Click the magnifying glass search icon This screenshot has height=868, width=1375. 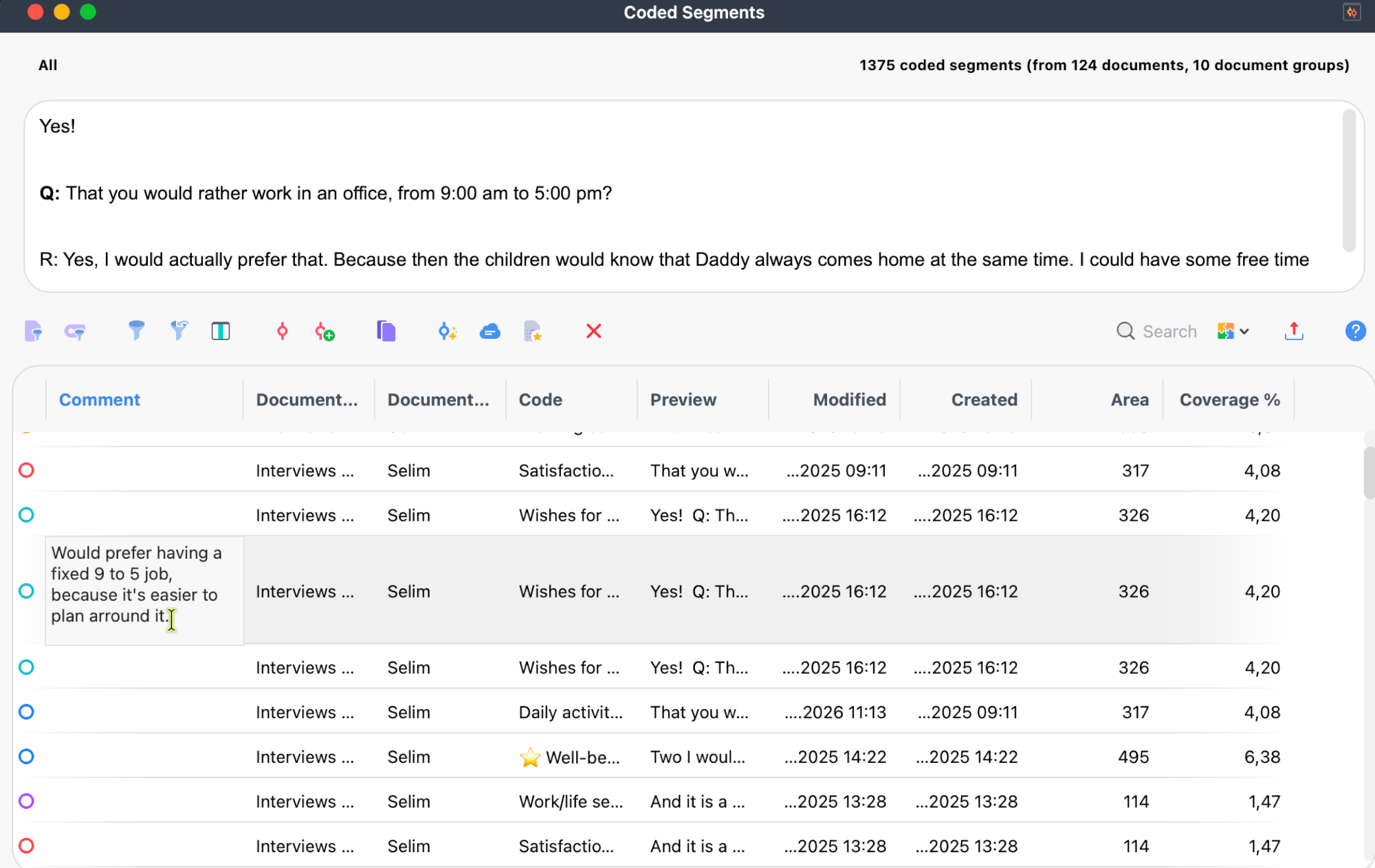(x=1125, y=331)
